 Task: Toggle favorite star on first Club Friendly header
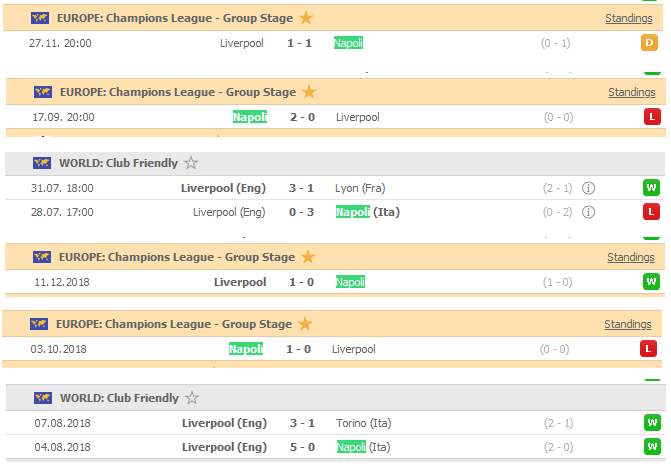point(191,163)
